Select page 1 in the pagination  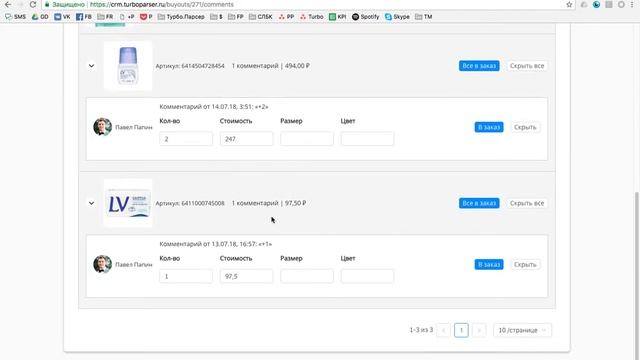click(461, 330)
